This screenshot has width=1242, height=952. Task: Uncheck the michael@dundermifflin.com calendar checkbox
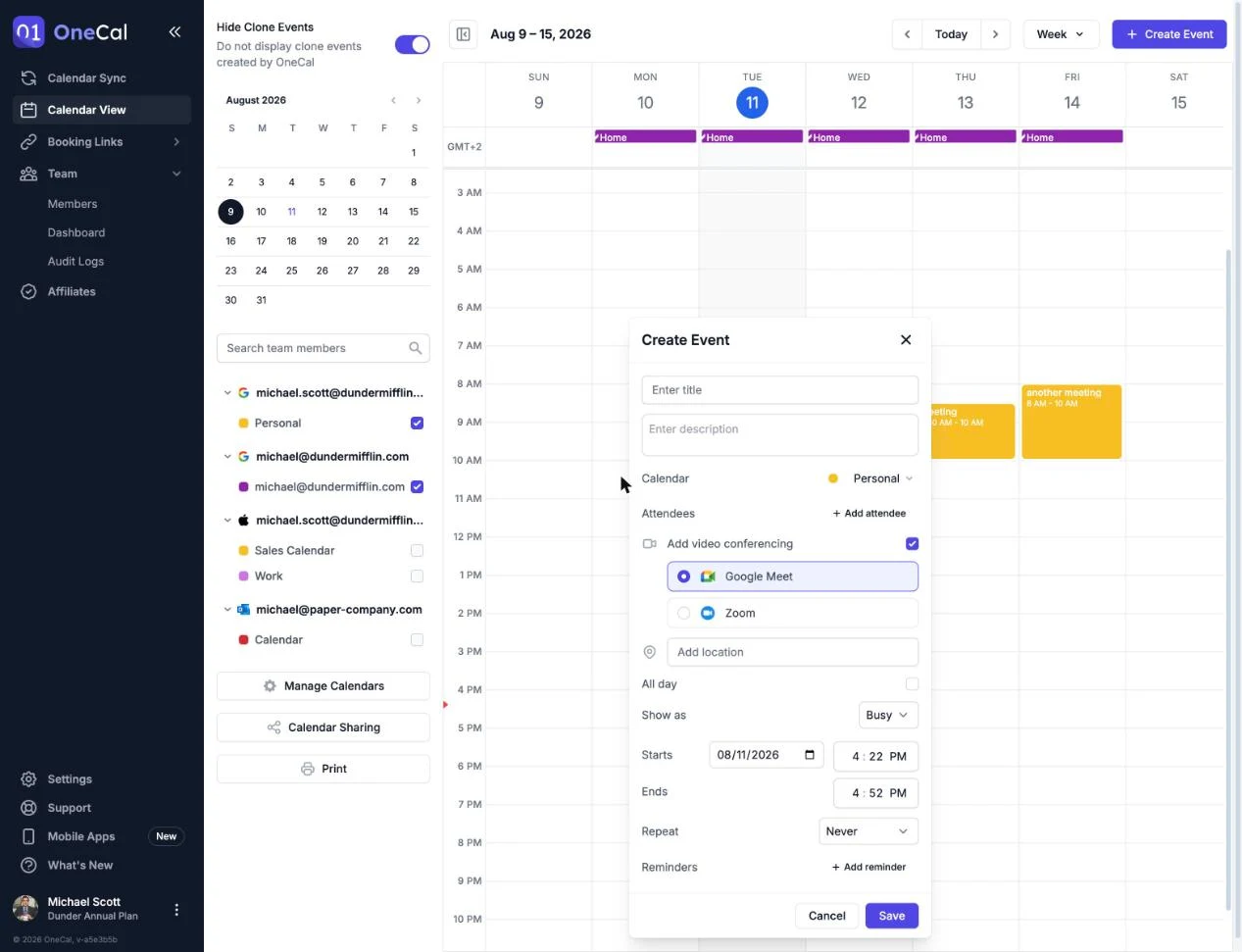click(x=417, y=486)
